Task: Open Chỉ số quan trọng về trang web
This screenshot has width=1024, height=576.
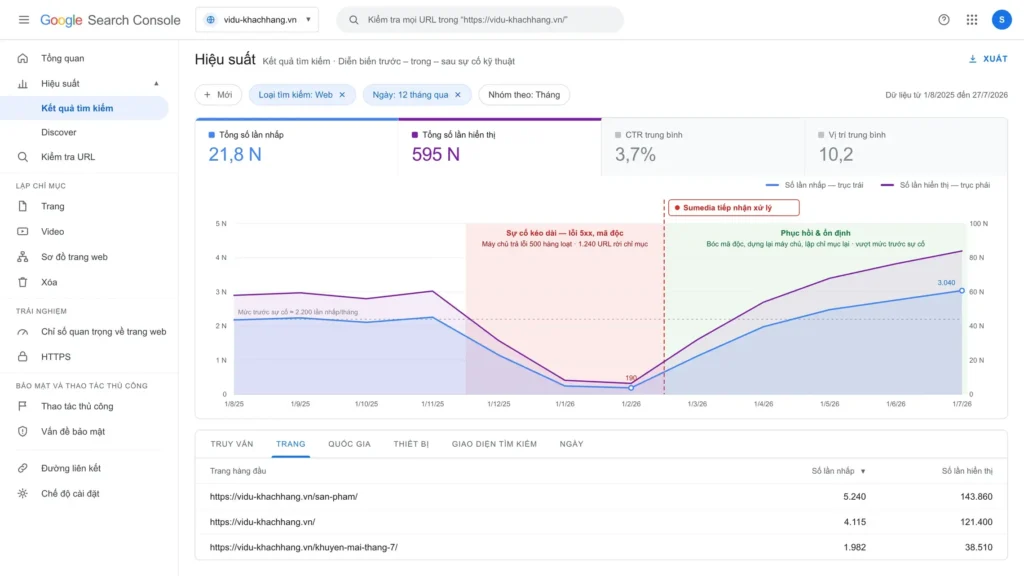Action: (x=104, y=332)
